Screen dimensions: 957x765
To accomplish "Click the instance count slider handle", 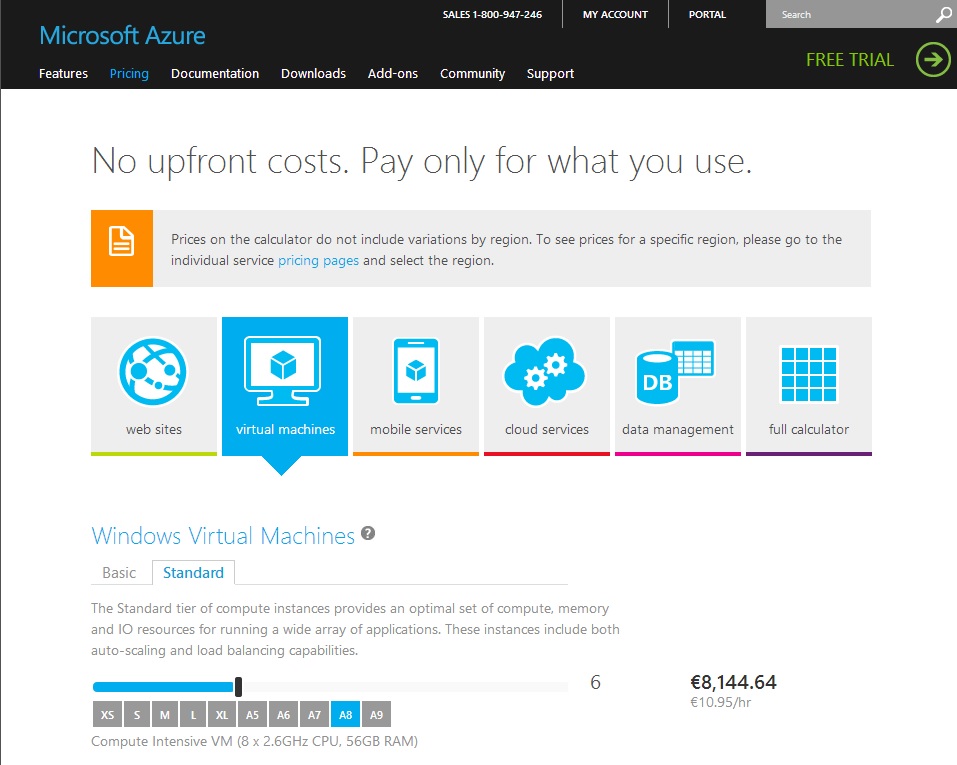I will (x=238, y=686).
